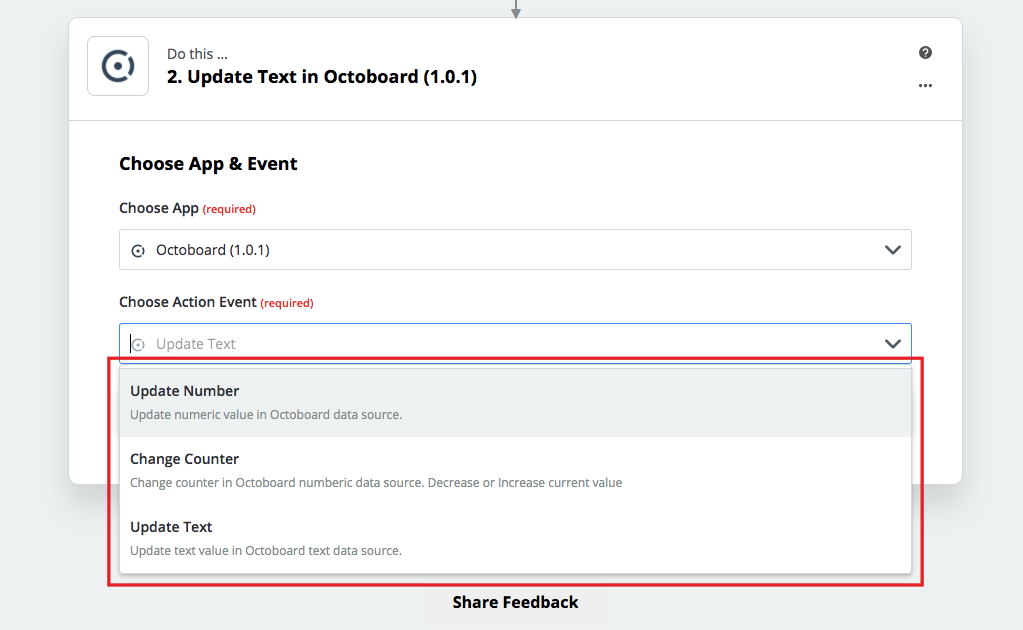Click the Choose App label
The image size is (1023, 630).
click(159, 208)
